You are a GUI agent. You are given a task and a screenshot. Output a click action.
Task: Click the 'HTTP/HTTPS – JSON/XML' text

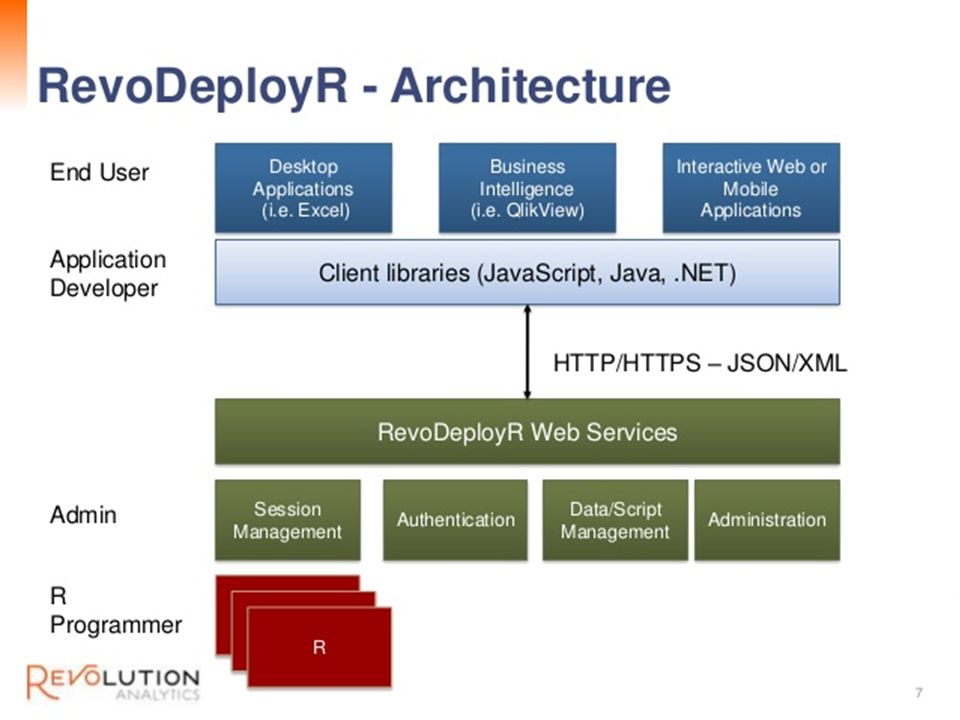[x=700, y=363]
